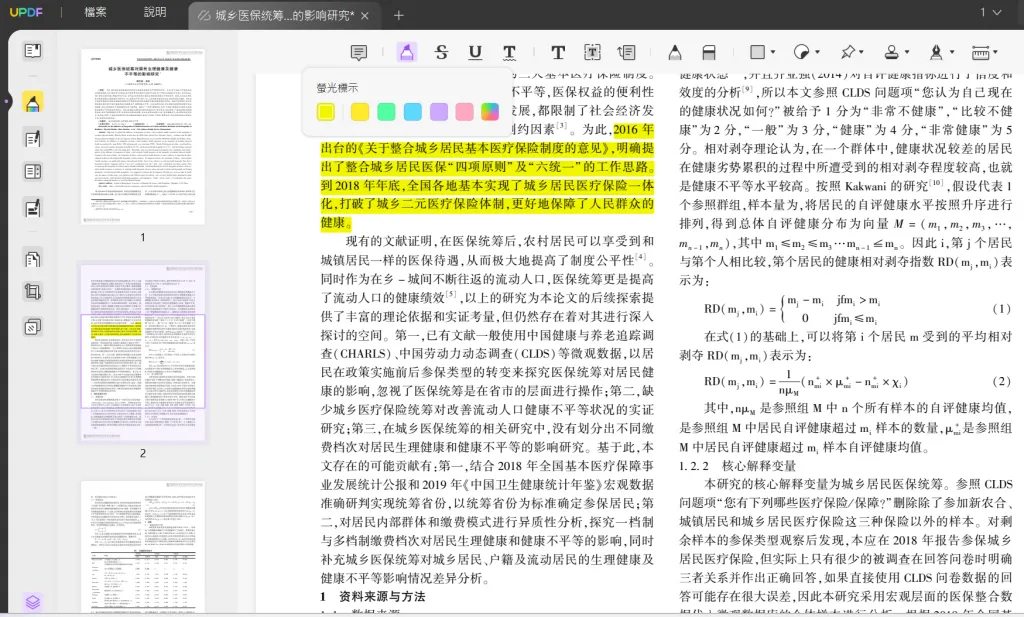The width and height of the screenshot is (1024, 617).
Task: Select the Sticker tool
Action: point(801,52)
